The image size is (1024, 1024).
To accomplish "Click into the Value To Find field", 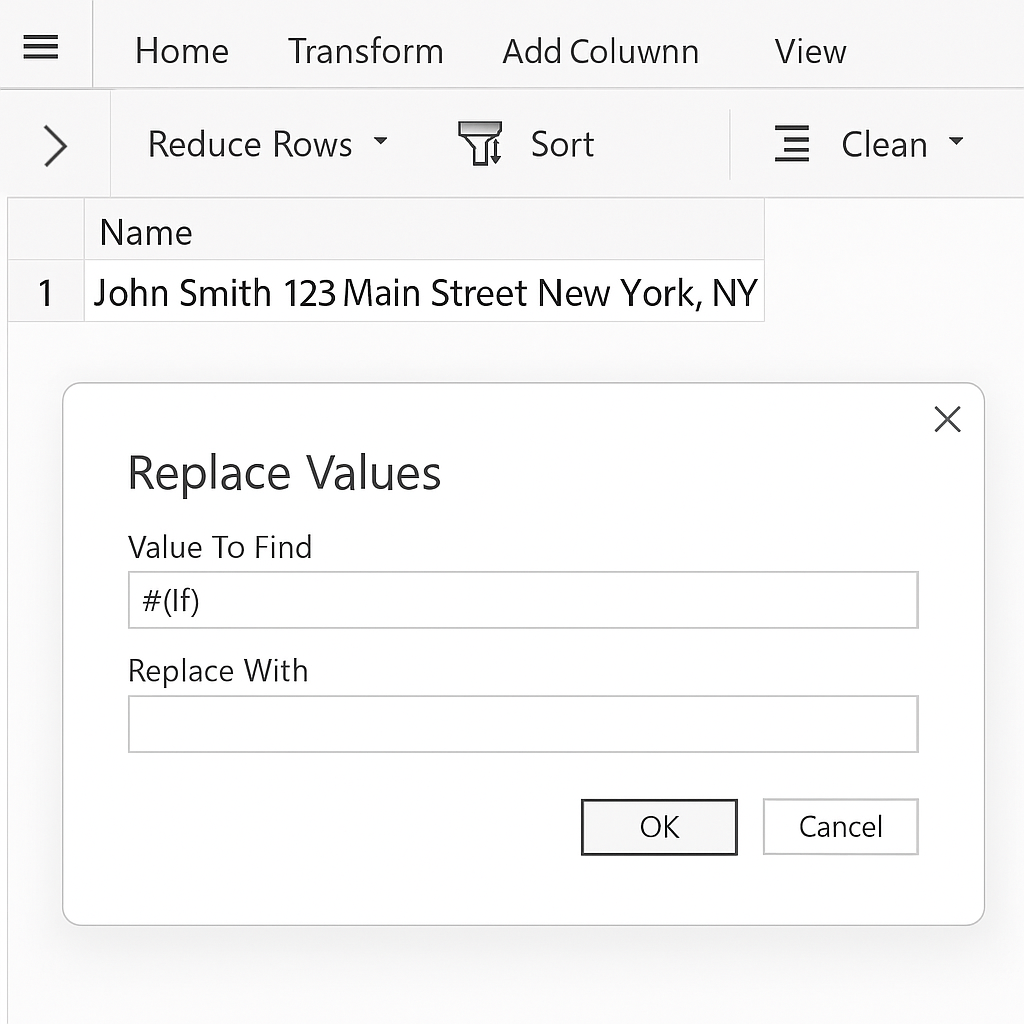I will (522, 601).
